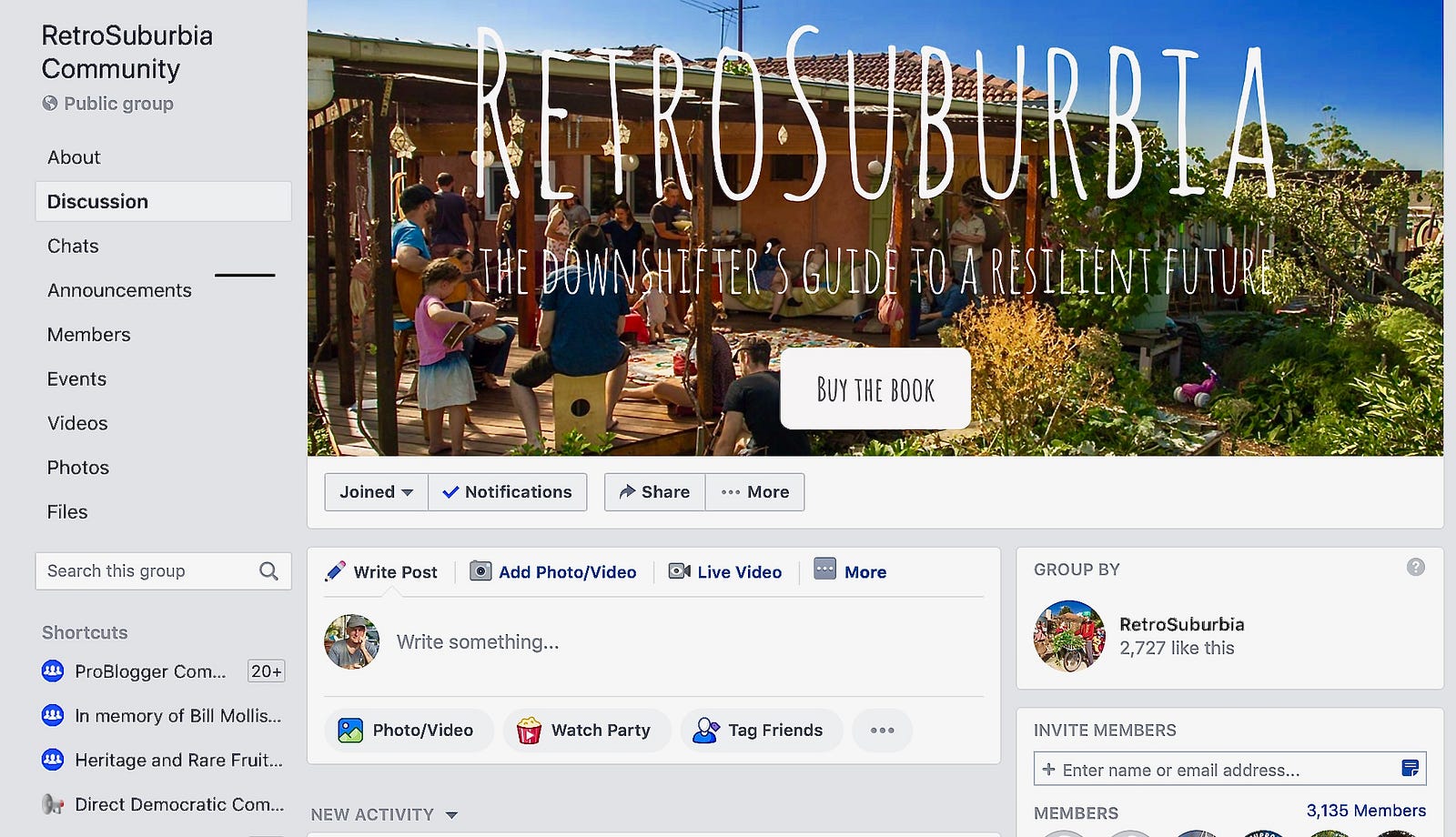Open the ellipsis options in post composer
The width and height of the screenshot is (1456, 837).
coord(882,731)
